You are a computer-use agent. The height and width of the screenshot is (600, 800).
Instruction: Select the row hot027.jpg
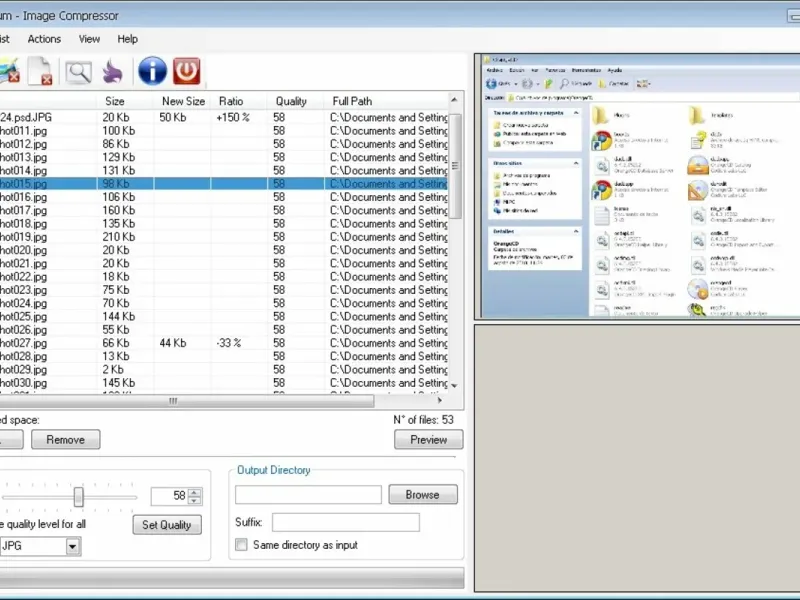pyautogui.click(x=223, y=343)
